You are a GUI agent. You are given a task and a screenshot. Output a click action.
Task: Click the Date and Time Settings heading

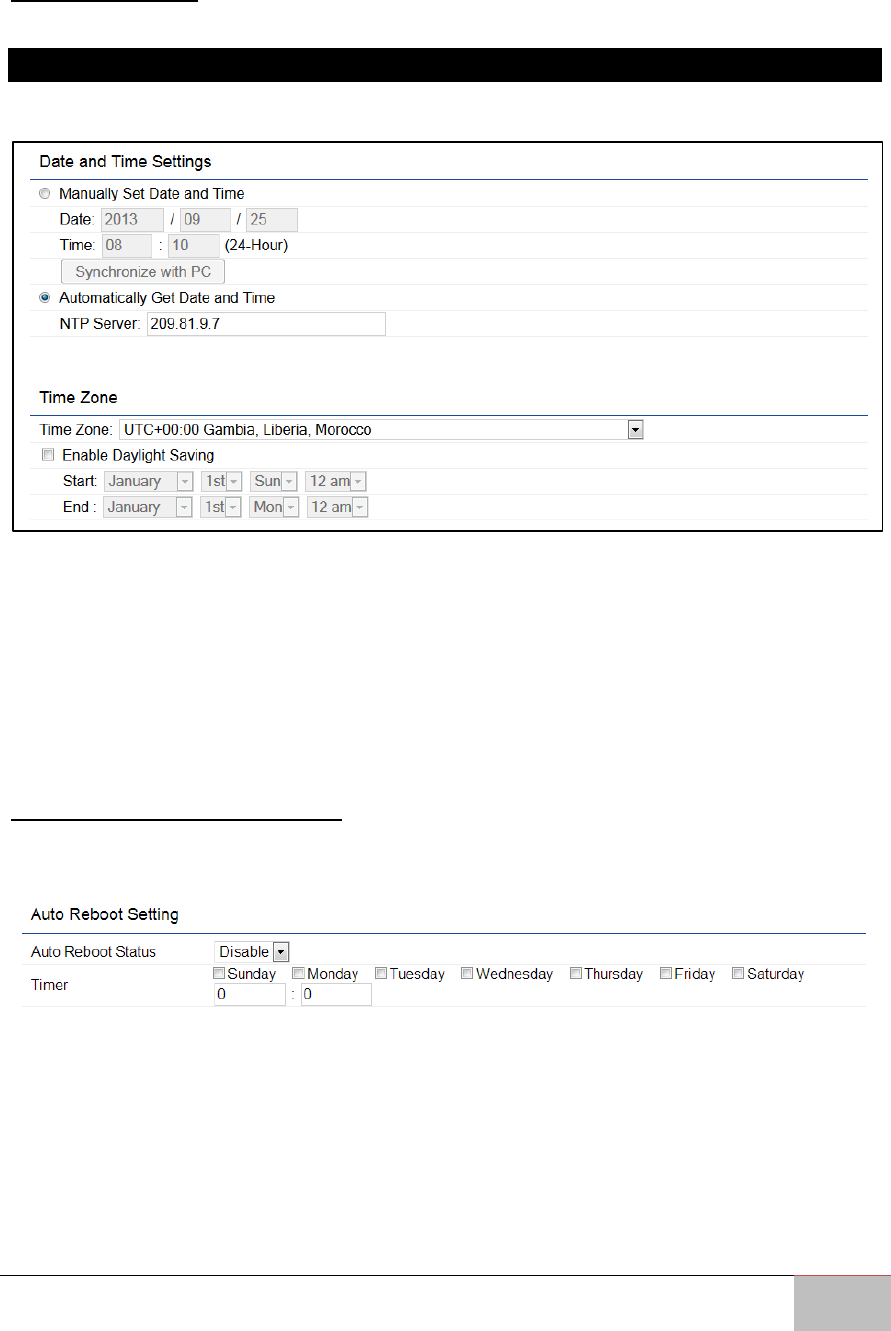pos(125,161)
